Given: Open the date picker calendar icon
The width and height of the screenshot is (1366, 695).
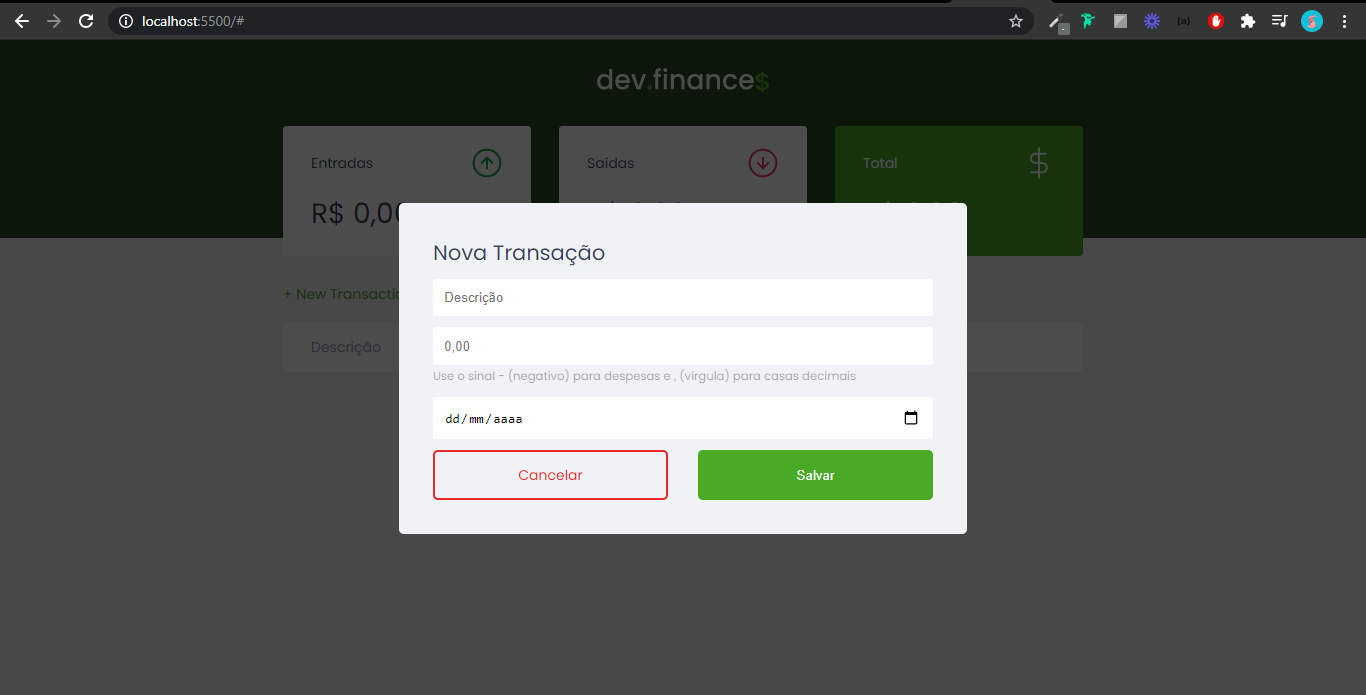Looking at the screenshot, I should pyautogui.click(x=911, y=418).
